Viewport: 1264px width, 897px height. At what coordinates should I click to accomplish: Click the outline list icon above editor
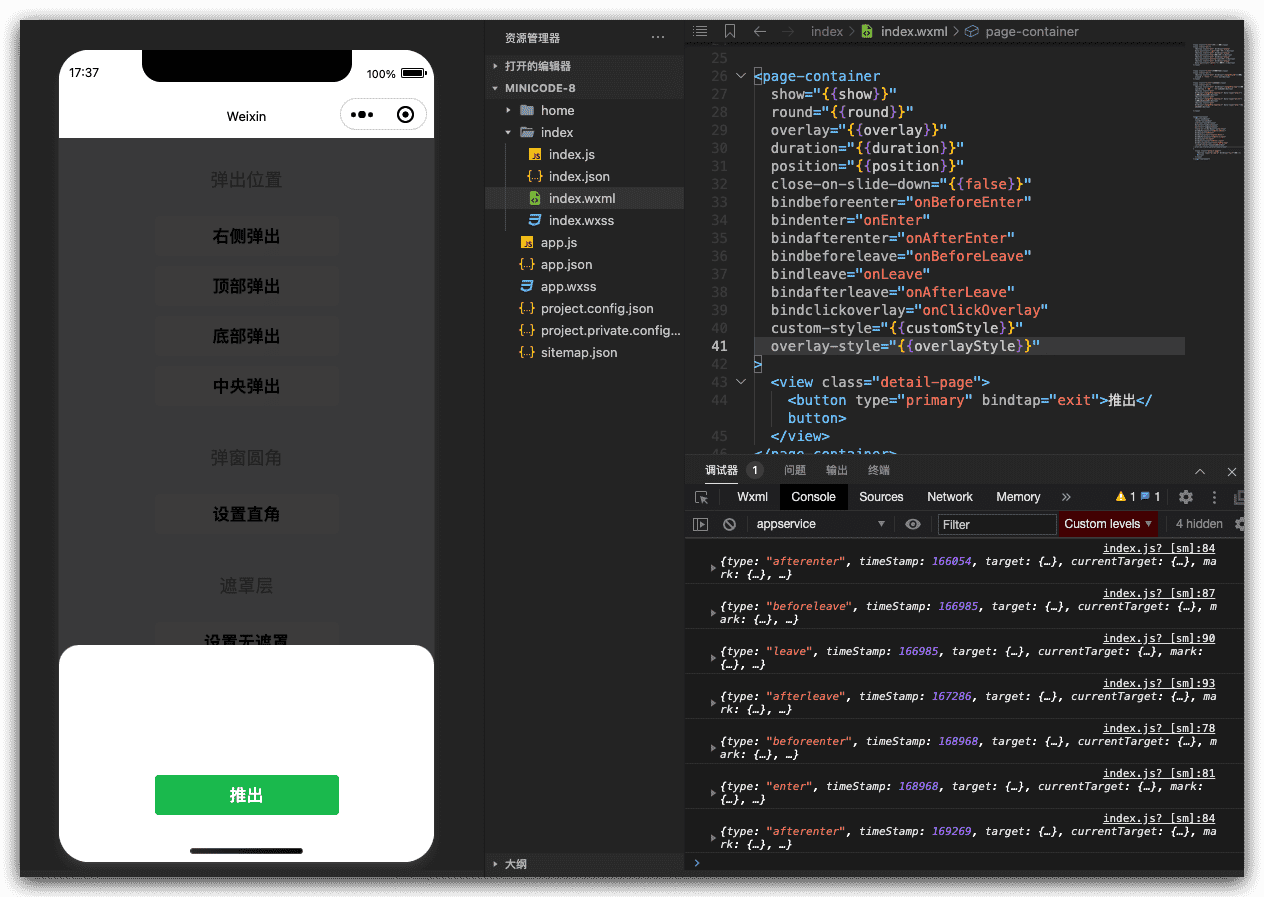[700, 31]
